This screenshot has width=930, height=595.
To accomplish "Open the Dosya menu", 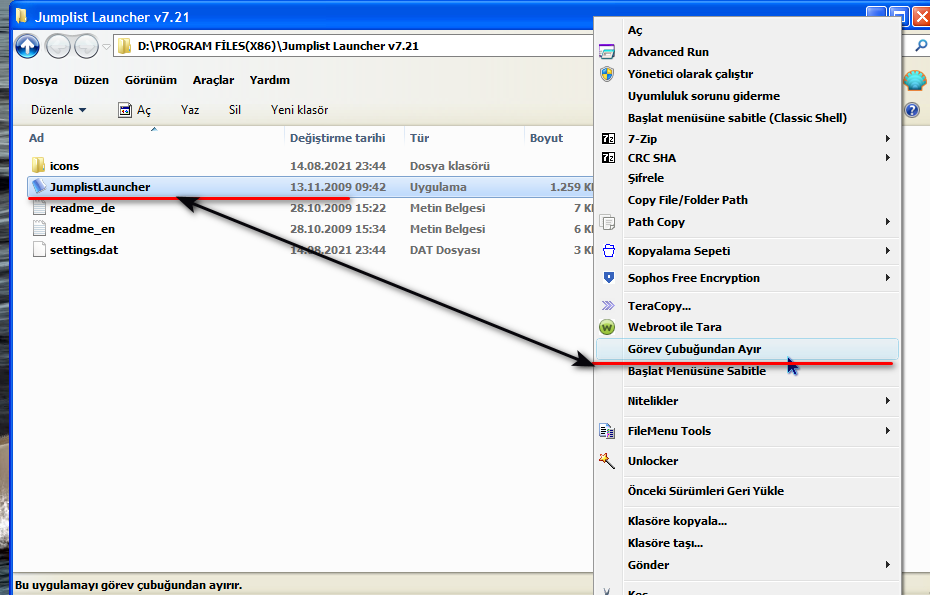I will click(x=40, y=80).
